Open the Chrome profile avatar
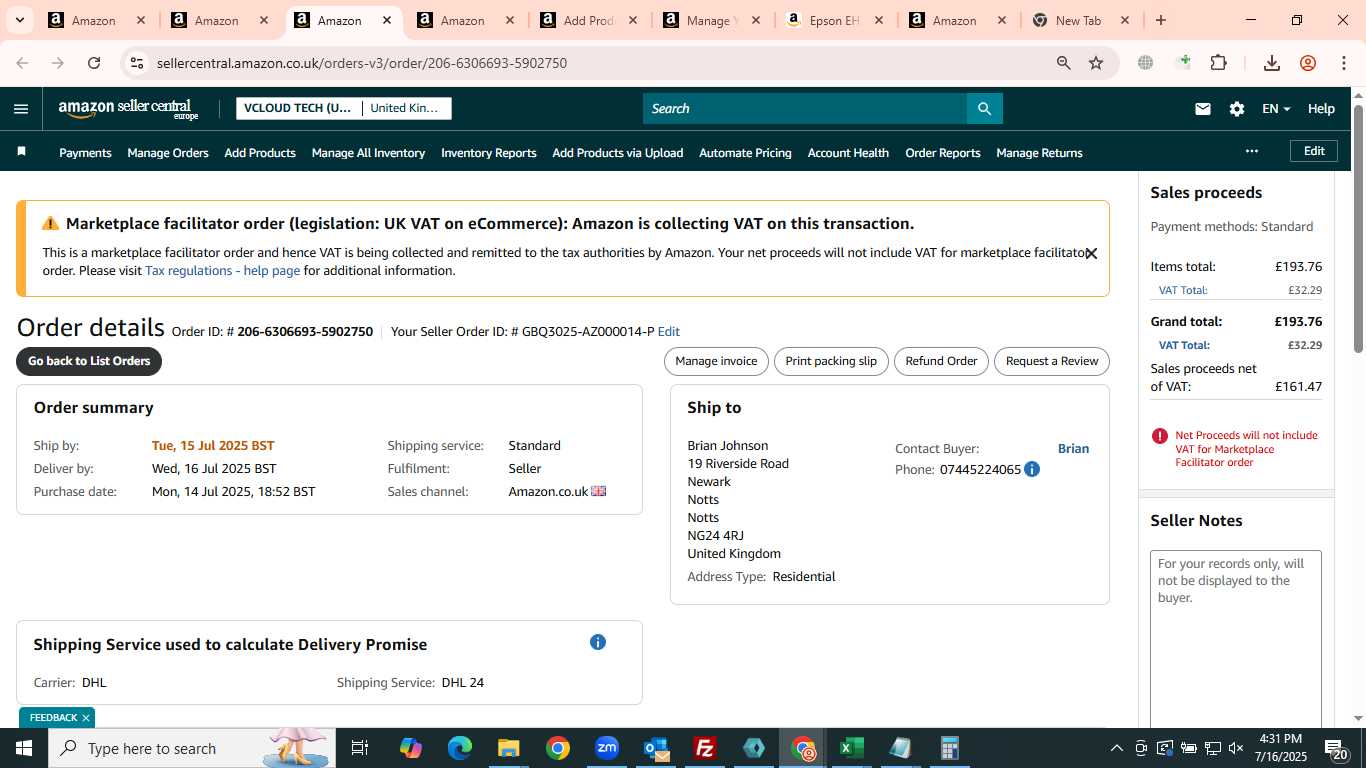Image resolution: width=1366 pixels, height=768 pixels. click(1308, 63)
